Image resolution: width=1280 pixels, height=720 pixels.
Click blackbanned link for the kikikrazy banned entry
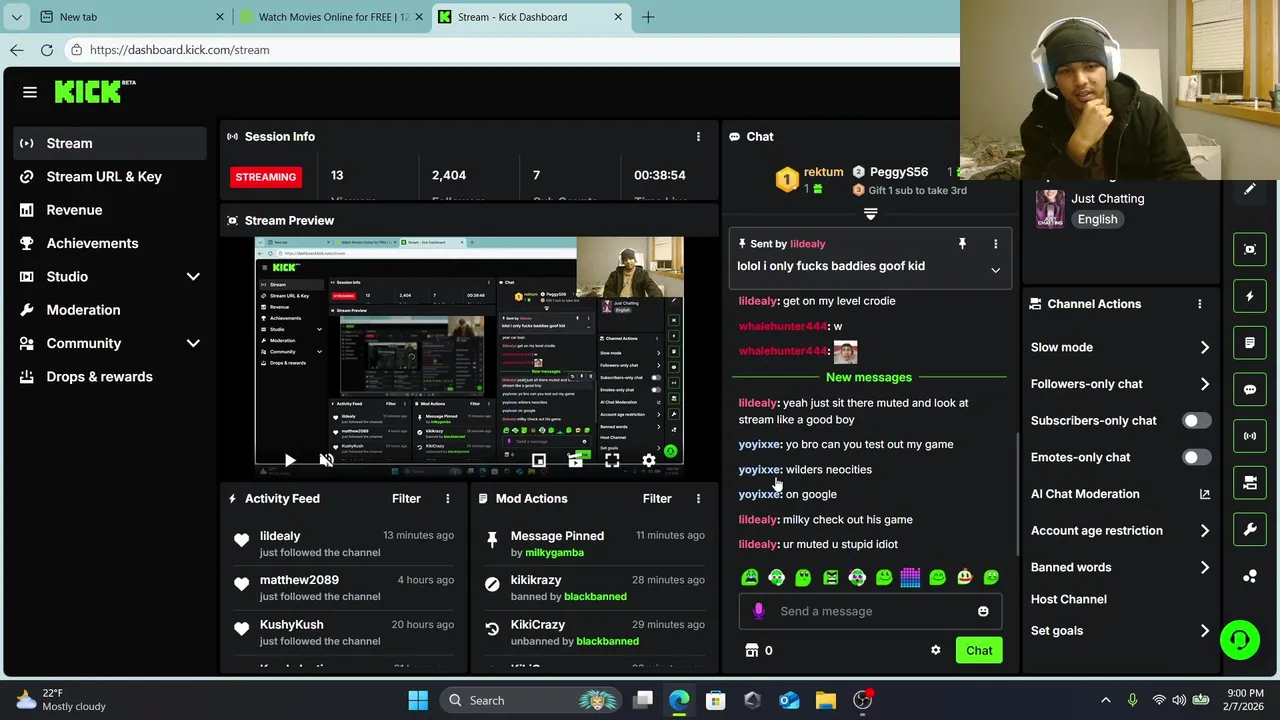595,597
